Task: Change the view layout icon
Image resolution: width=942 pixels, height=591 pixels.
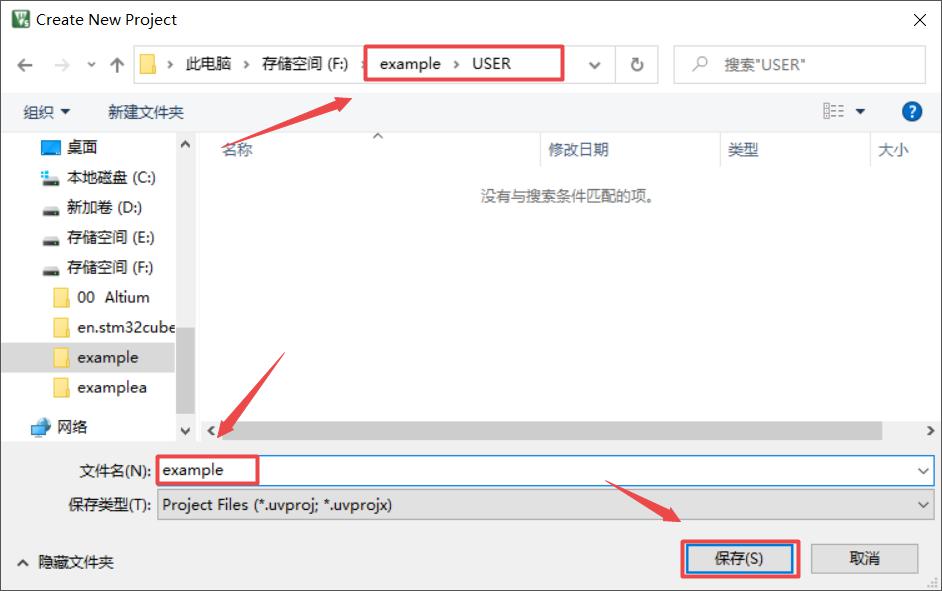Action: point(833,111)
